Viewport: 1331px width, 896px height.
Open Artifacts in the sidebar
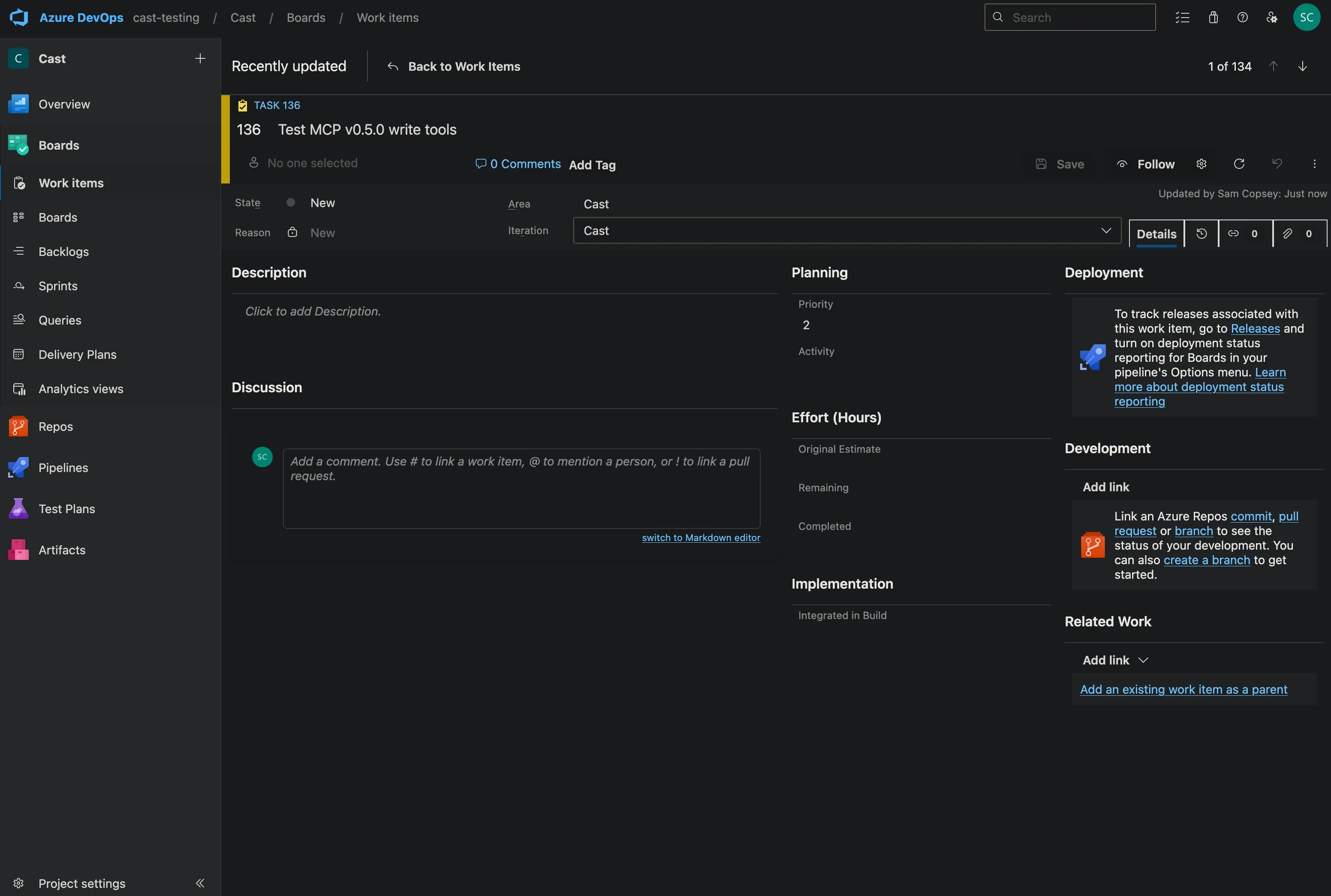61,550
